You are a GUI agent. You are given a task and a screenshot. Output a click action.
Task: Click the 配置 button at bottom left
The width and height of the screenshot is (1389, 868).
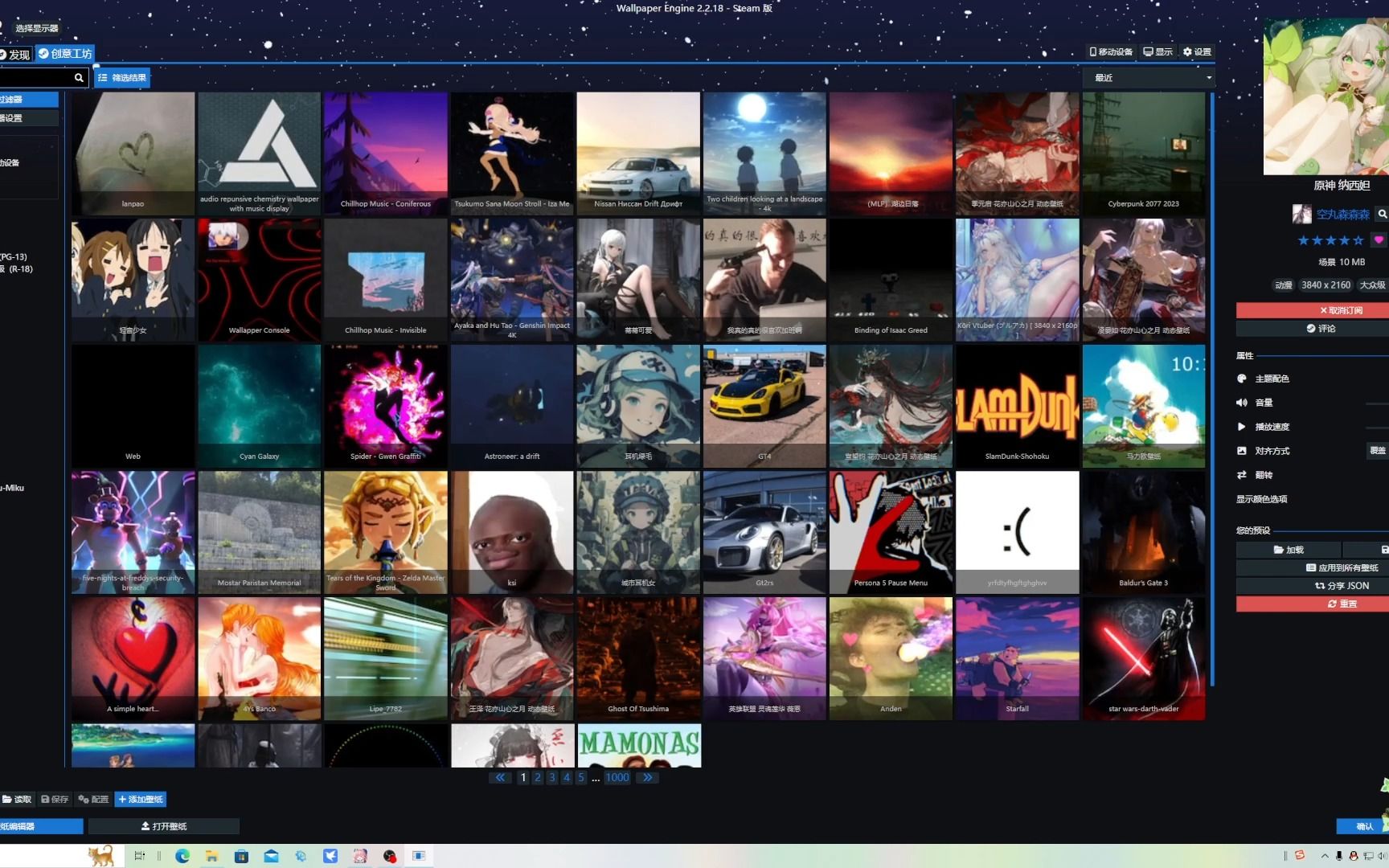pos(93,800)
